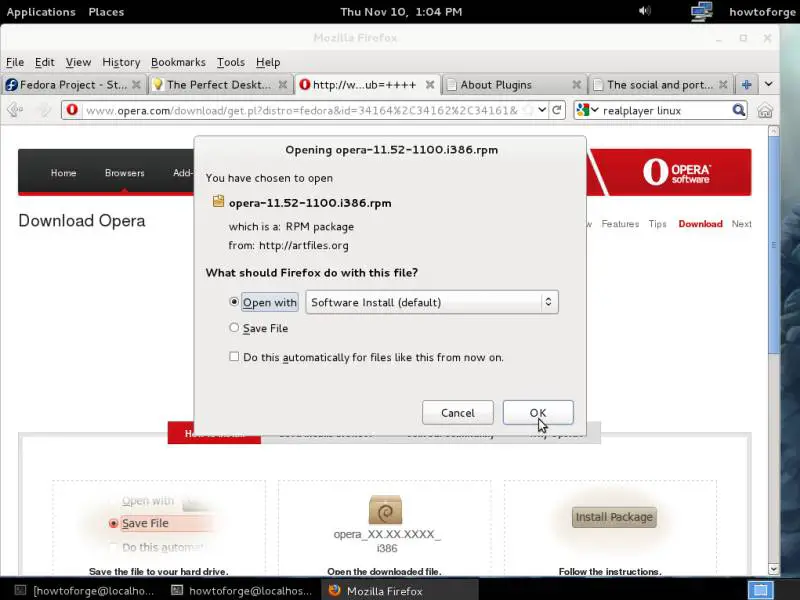Open the Tools menu

tap(231, 62)
